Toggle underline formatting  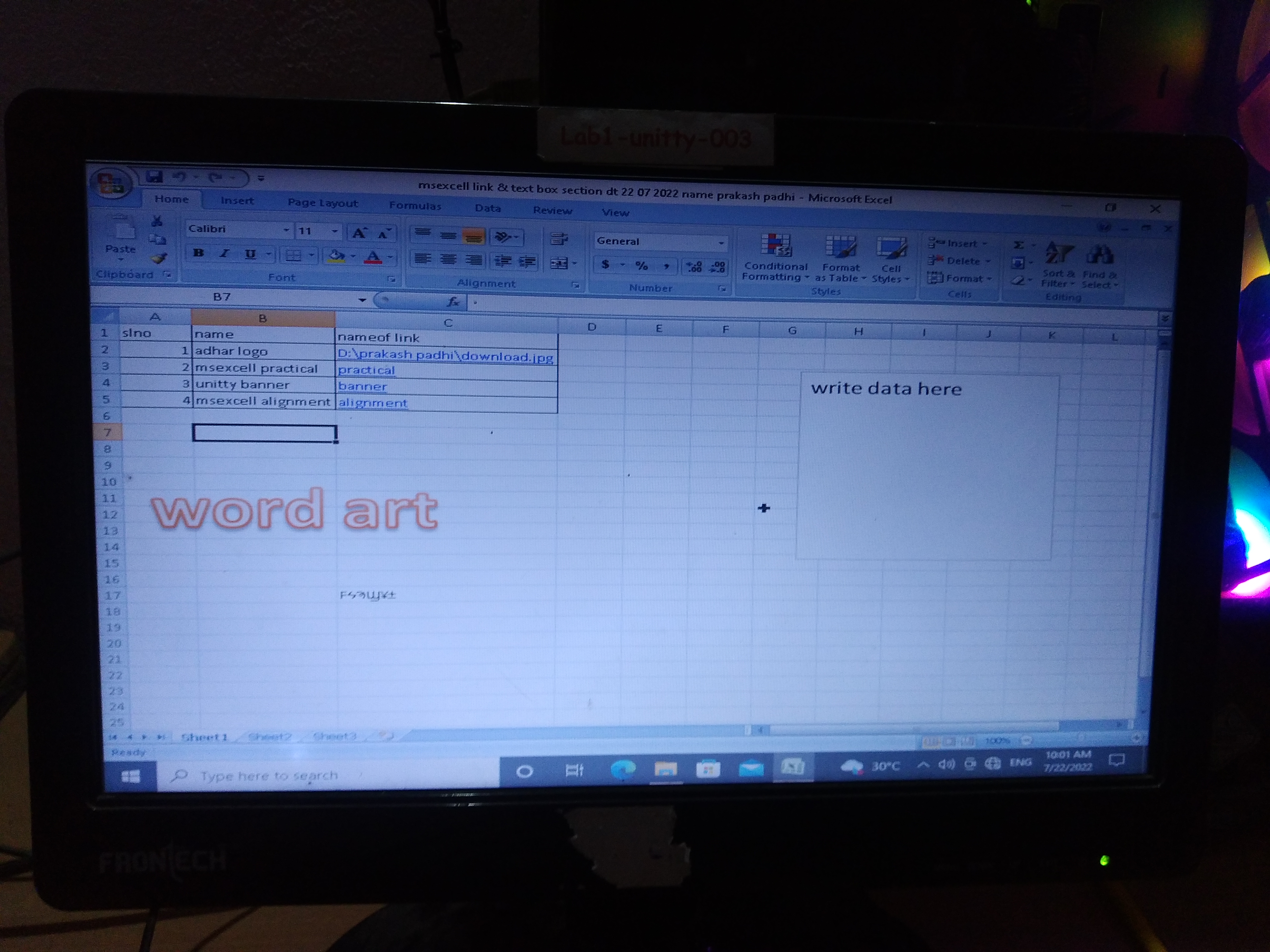[x=250, y=254]
